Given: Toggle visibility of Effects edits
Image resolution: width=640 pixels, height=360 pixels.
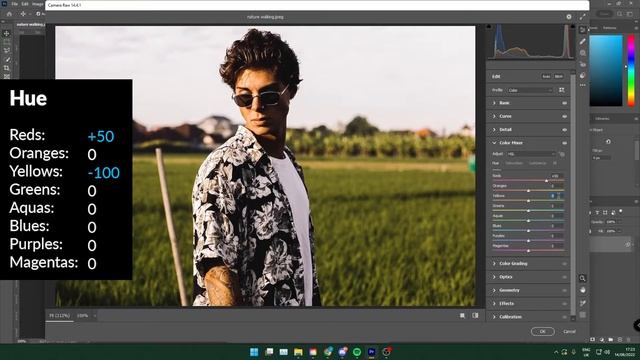Looking at the screenshot, I should click(x=564, y=304).
